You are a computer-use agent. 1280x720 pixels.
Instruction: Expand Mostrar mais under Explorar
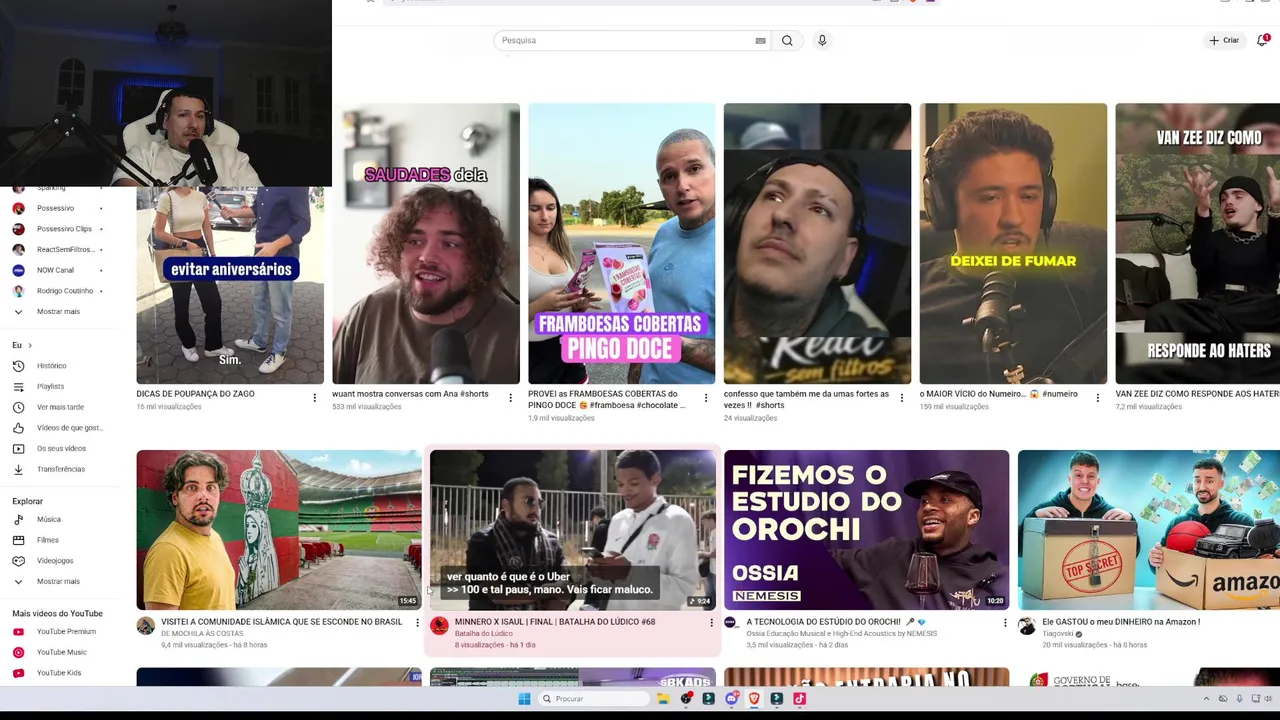(x=58, y=581)
